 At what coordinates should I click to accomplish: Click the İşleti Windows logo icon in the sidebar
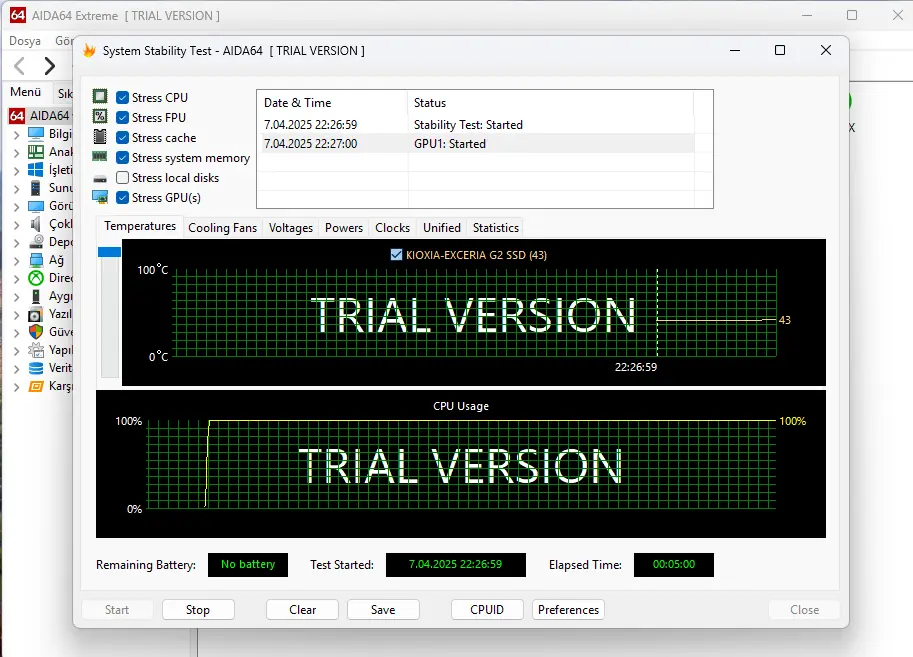(36, 170)
